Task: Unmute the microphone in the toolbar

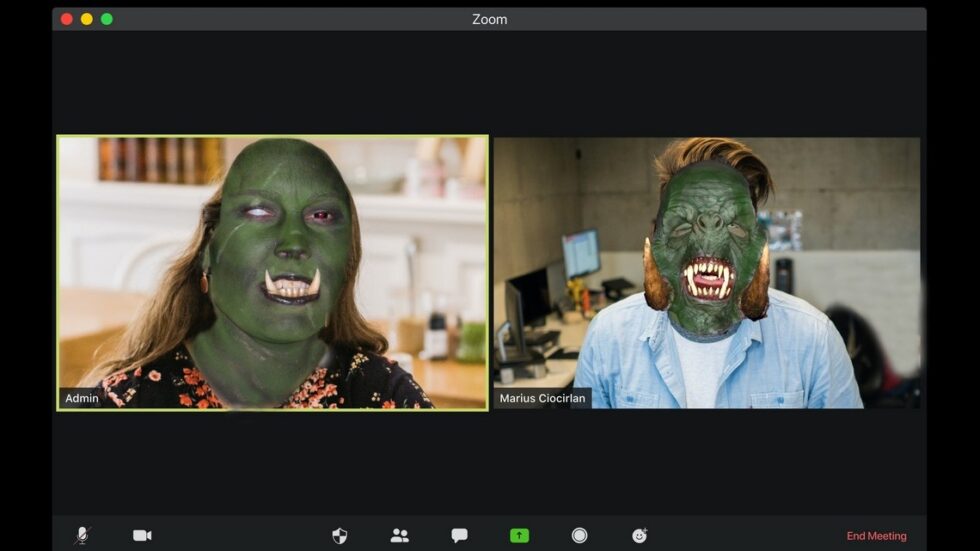Action: [82, 535]
